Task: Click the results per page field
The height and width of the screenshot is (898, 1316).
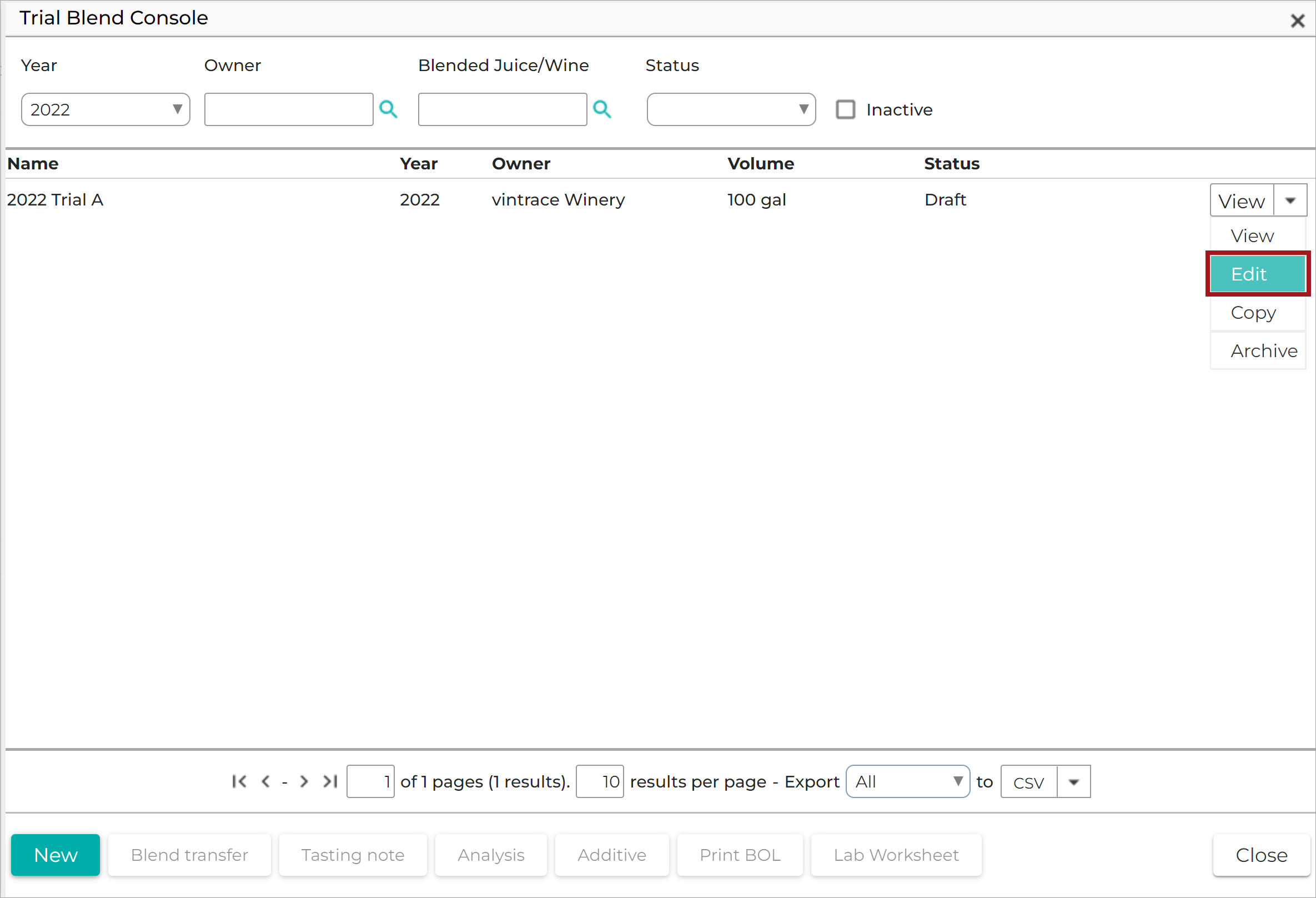Action: [x=600, y=781]
